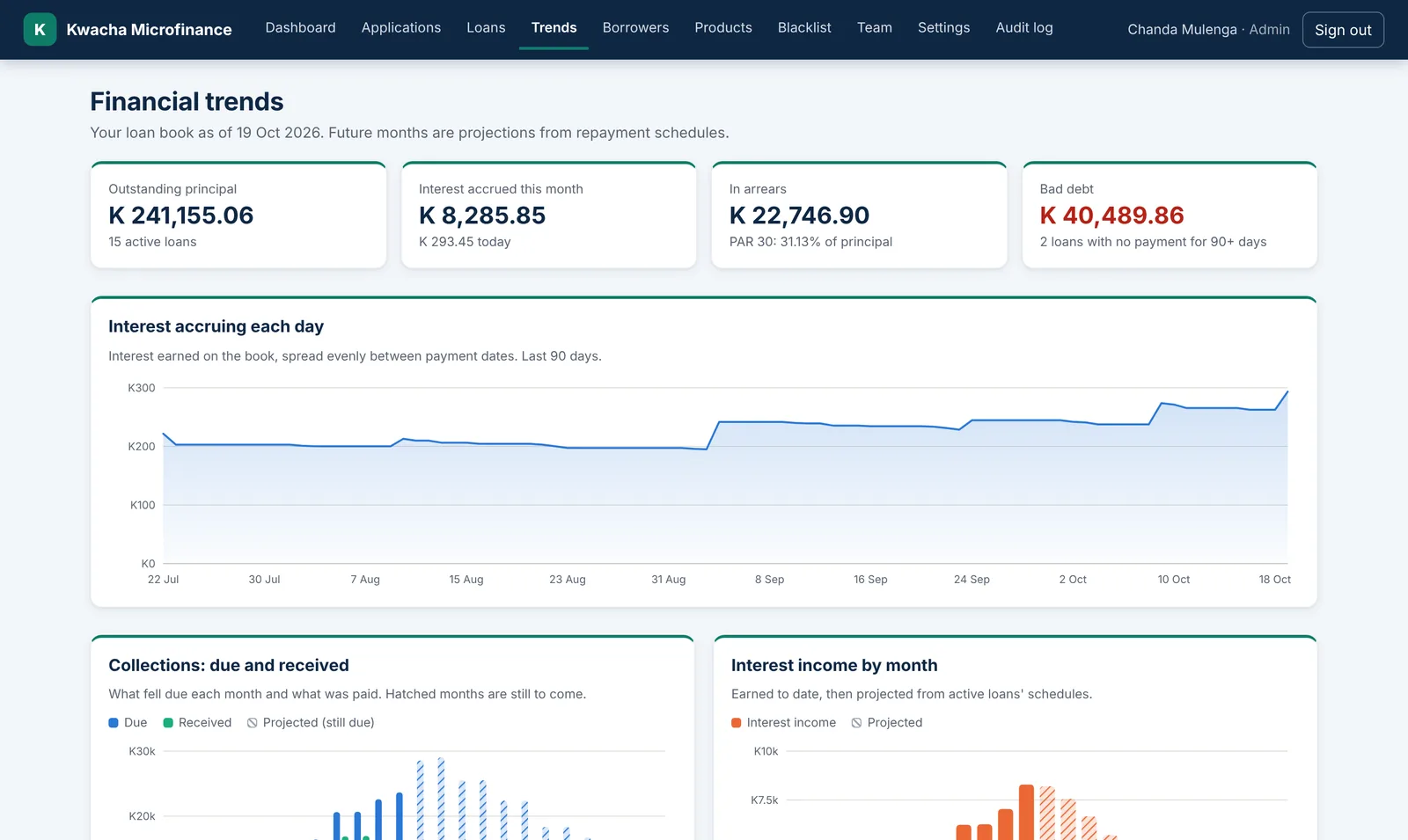
Task: Click the '15 active loans' text
Action: pos(152,242)
